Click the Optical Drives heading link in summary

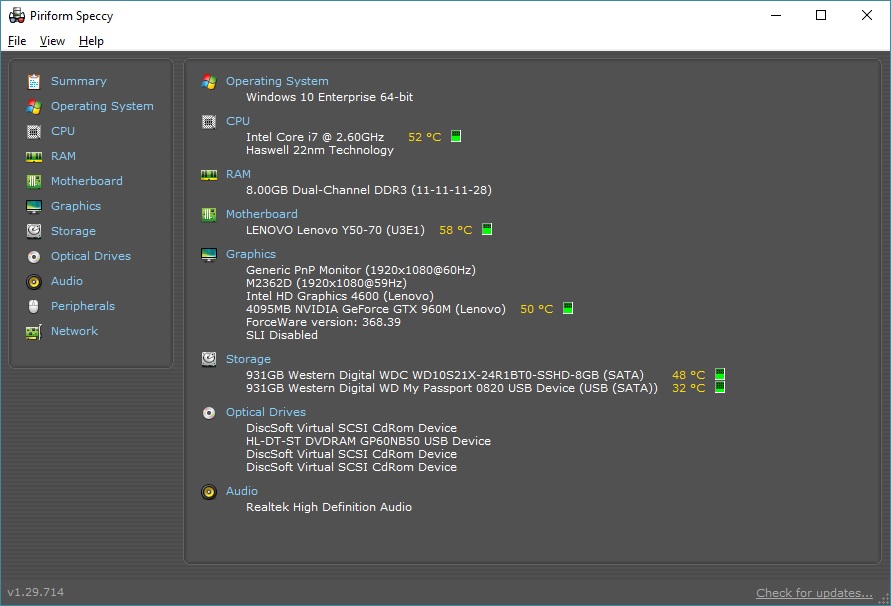(266, 412)
